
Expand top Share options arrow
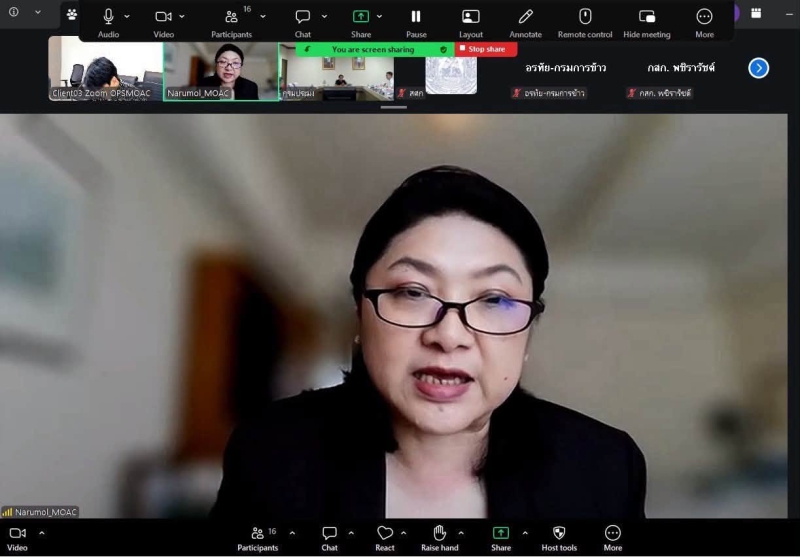(x=380, y=17)
